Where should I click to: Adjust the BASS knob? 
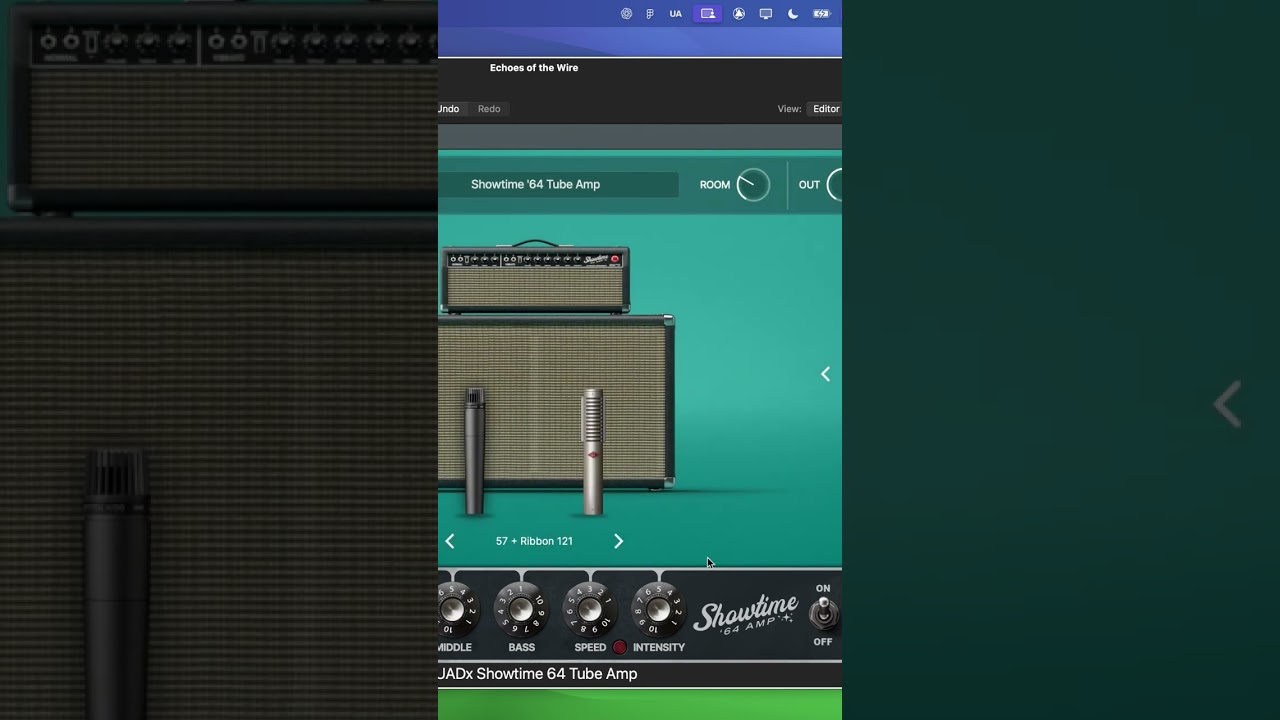pos(521,609)
